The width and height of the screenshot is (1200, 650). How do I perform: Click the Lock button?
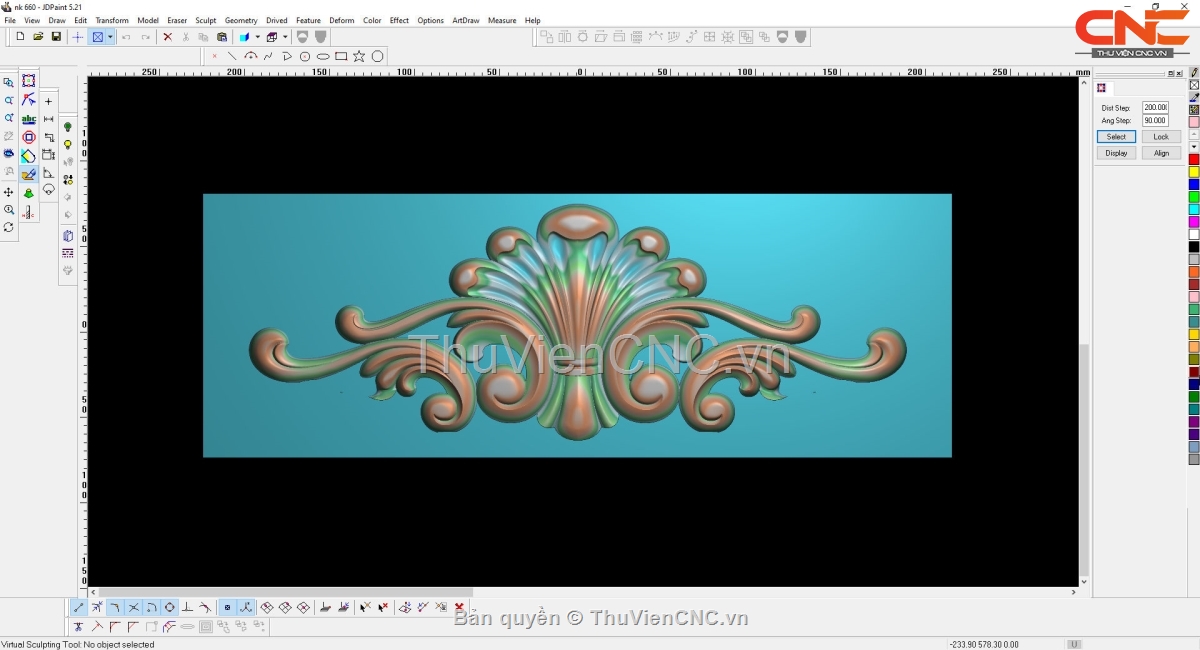point(1161,137)
